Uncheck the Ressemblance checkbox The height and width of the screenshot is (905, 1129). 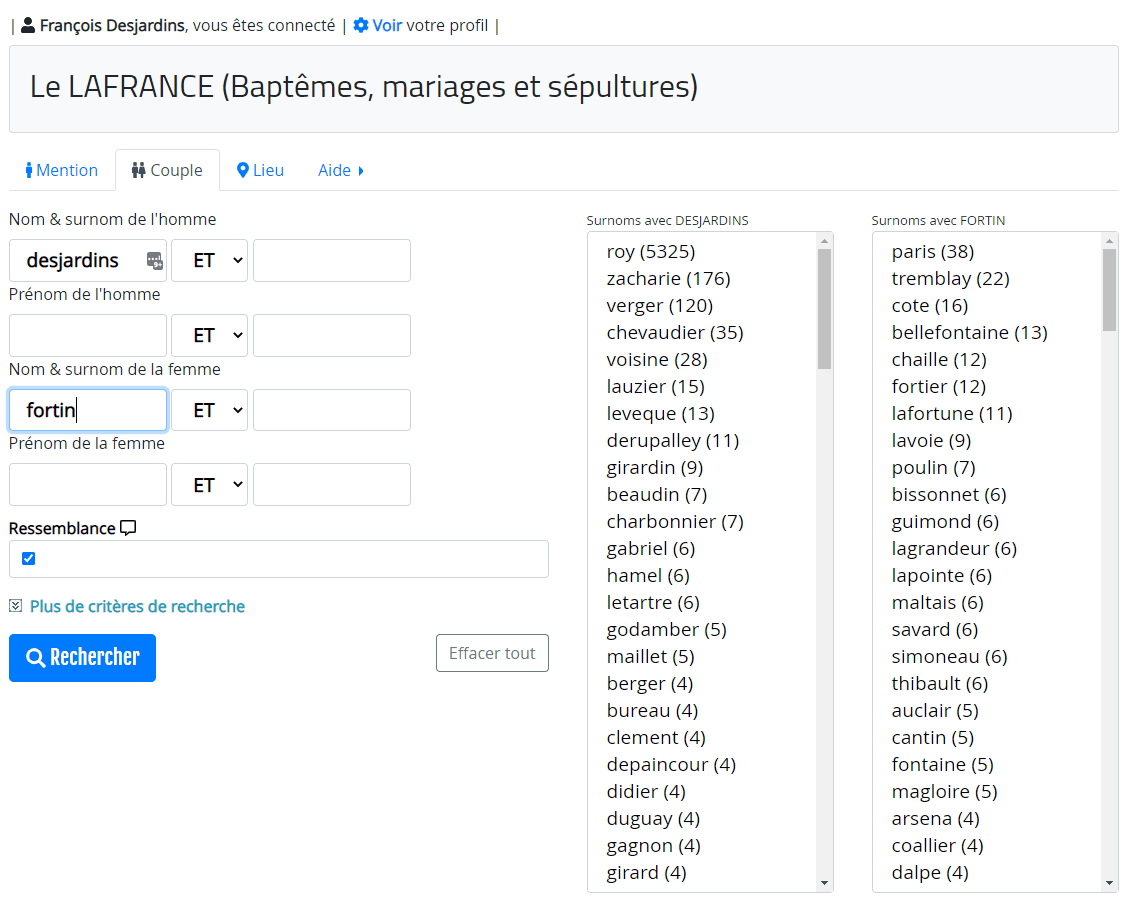pos(28,559)
